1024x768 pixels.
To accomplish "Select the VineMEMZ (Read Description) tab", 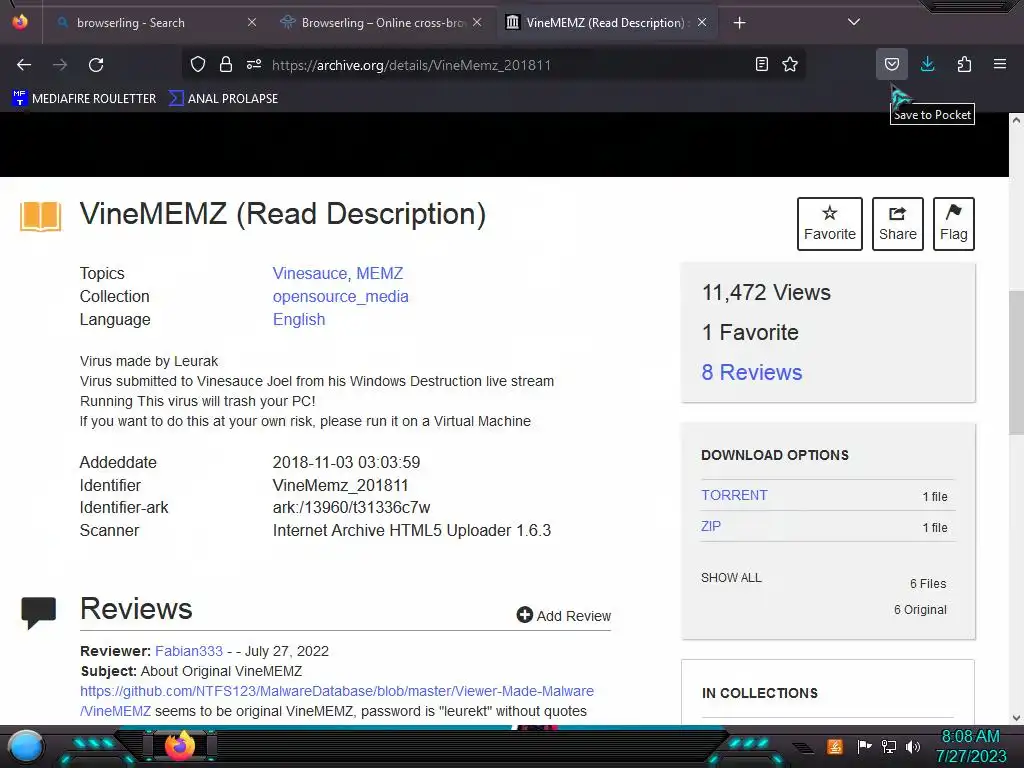I will pos(605,23).
